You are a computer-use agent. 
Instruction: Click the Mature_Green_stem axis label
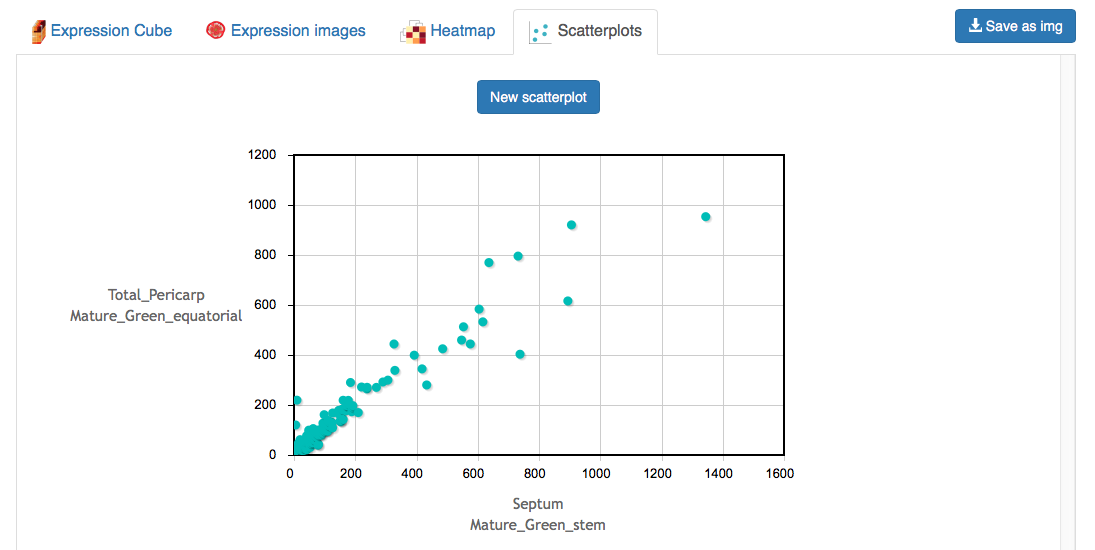(x=538, y=525)
